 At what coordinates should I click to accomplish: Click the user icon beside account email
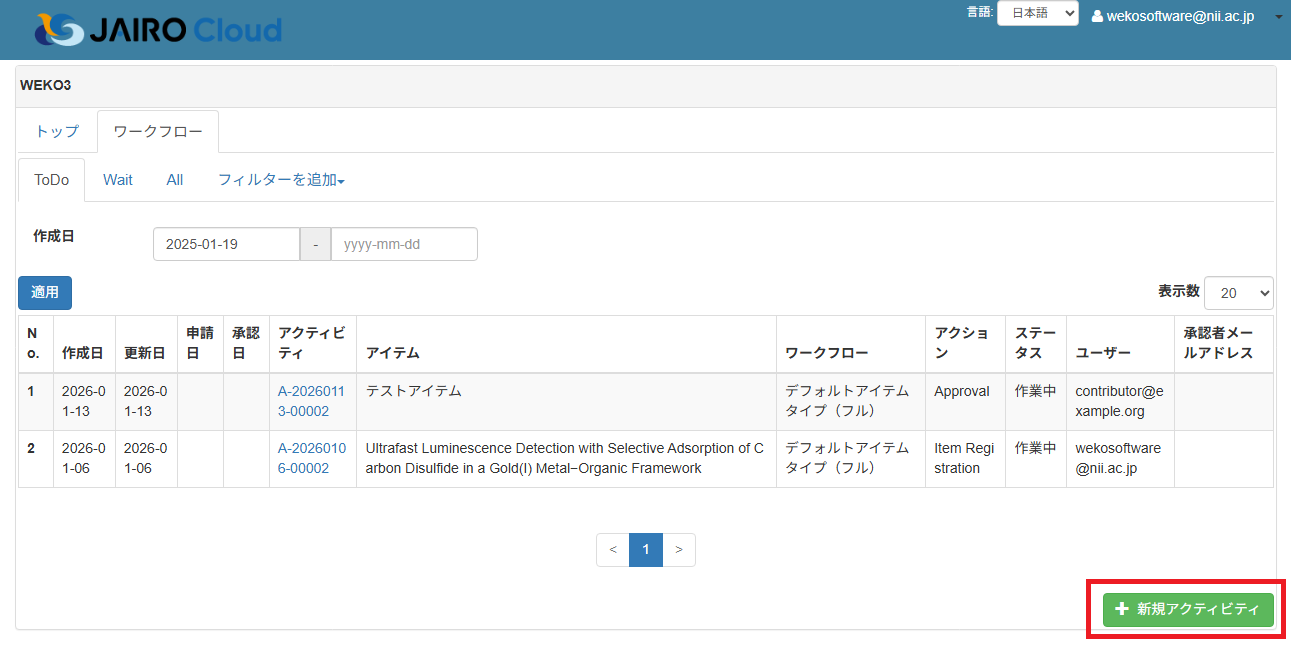click(x=1097, y=16)
